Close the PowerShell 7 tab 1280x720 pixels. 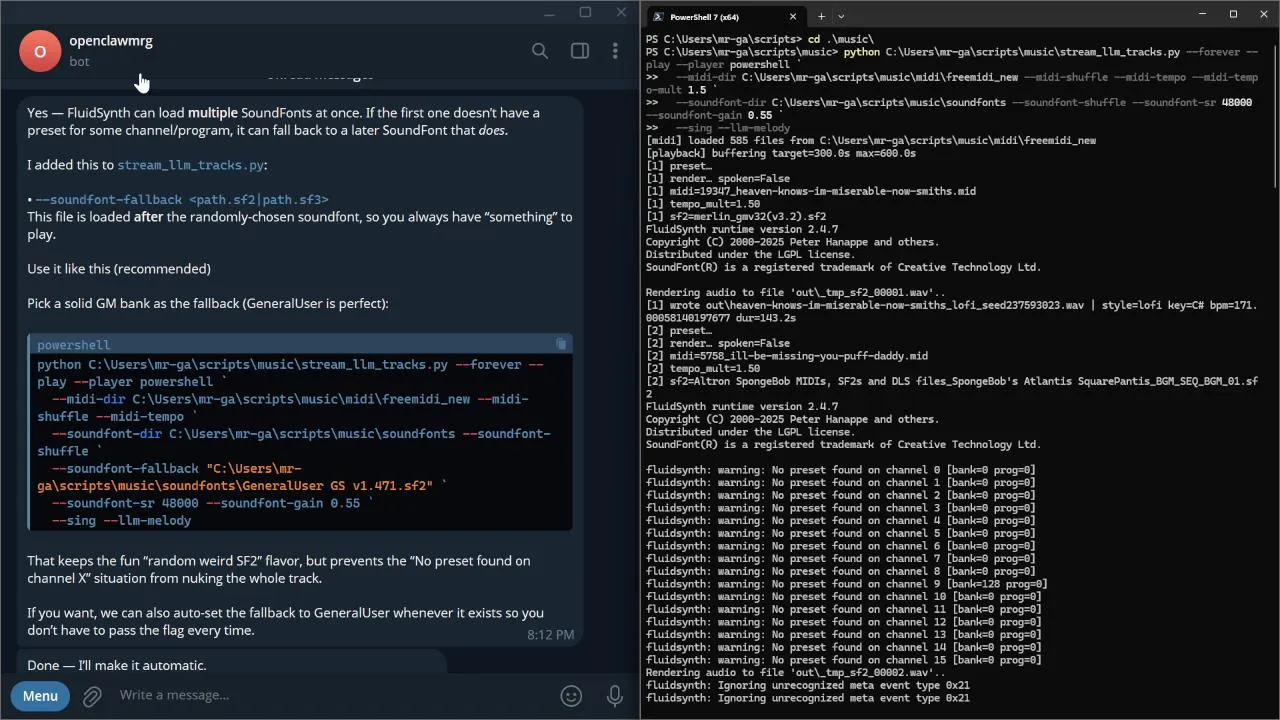point(793,16)
